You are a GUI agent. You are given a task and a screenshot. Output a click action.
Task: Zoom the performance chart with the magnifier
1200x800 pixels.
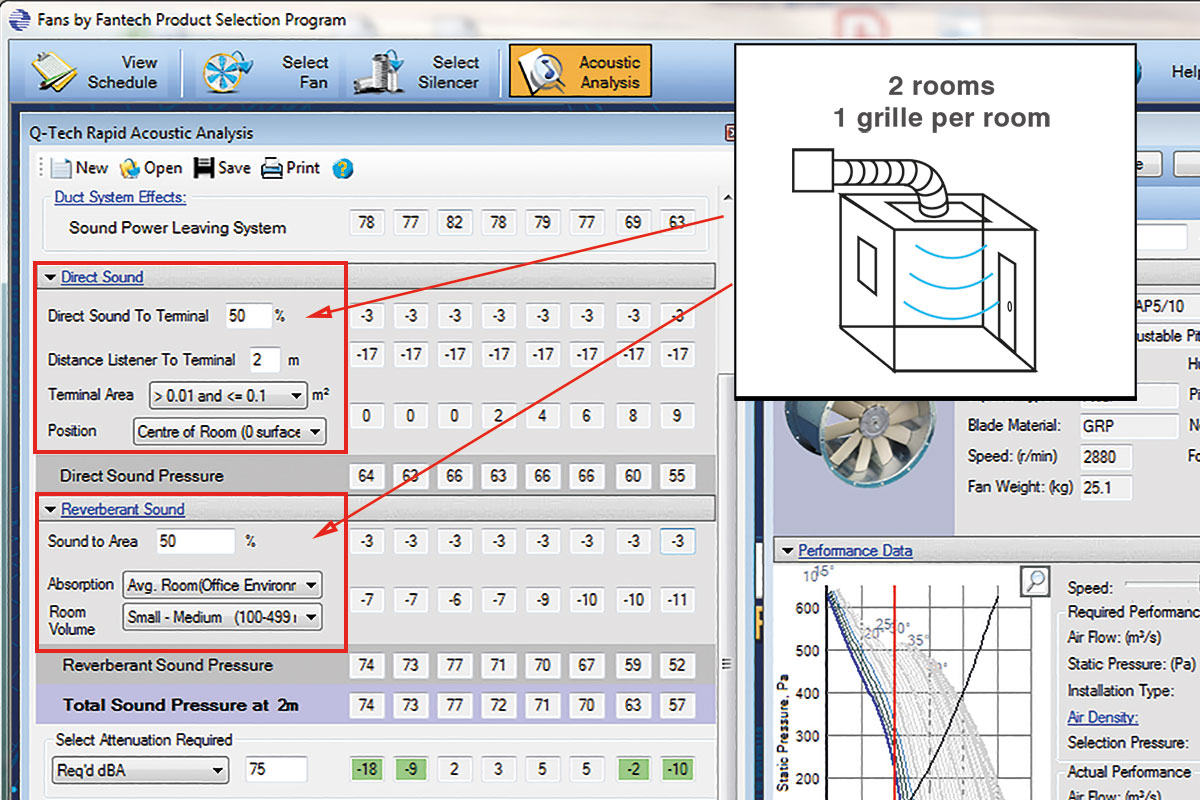click(1035, 581)
